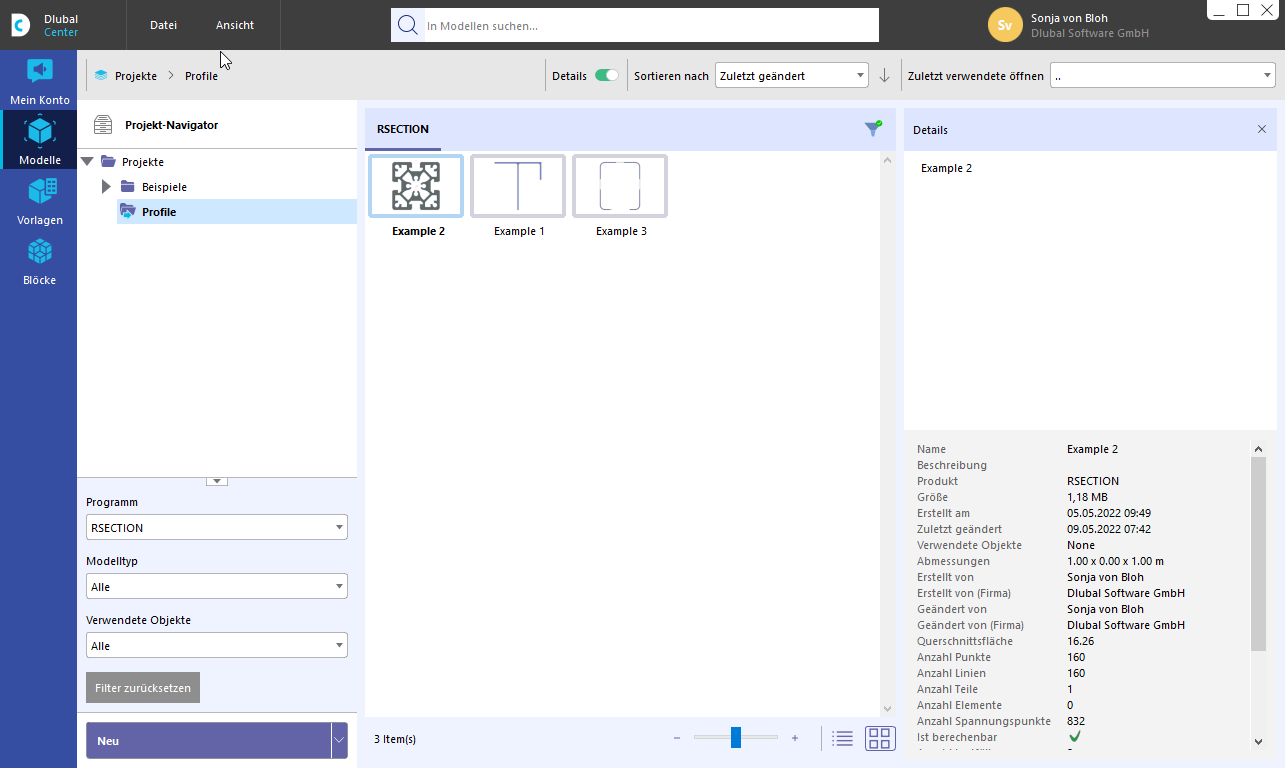Select the Example 1 model thumbnail
The height and width of the screenshot is (768, 1285).
pos(518,186)
